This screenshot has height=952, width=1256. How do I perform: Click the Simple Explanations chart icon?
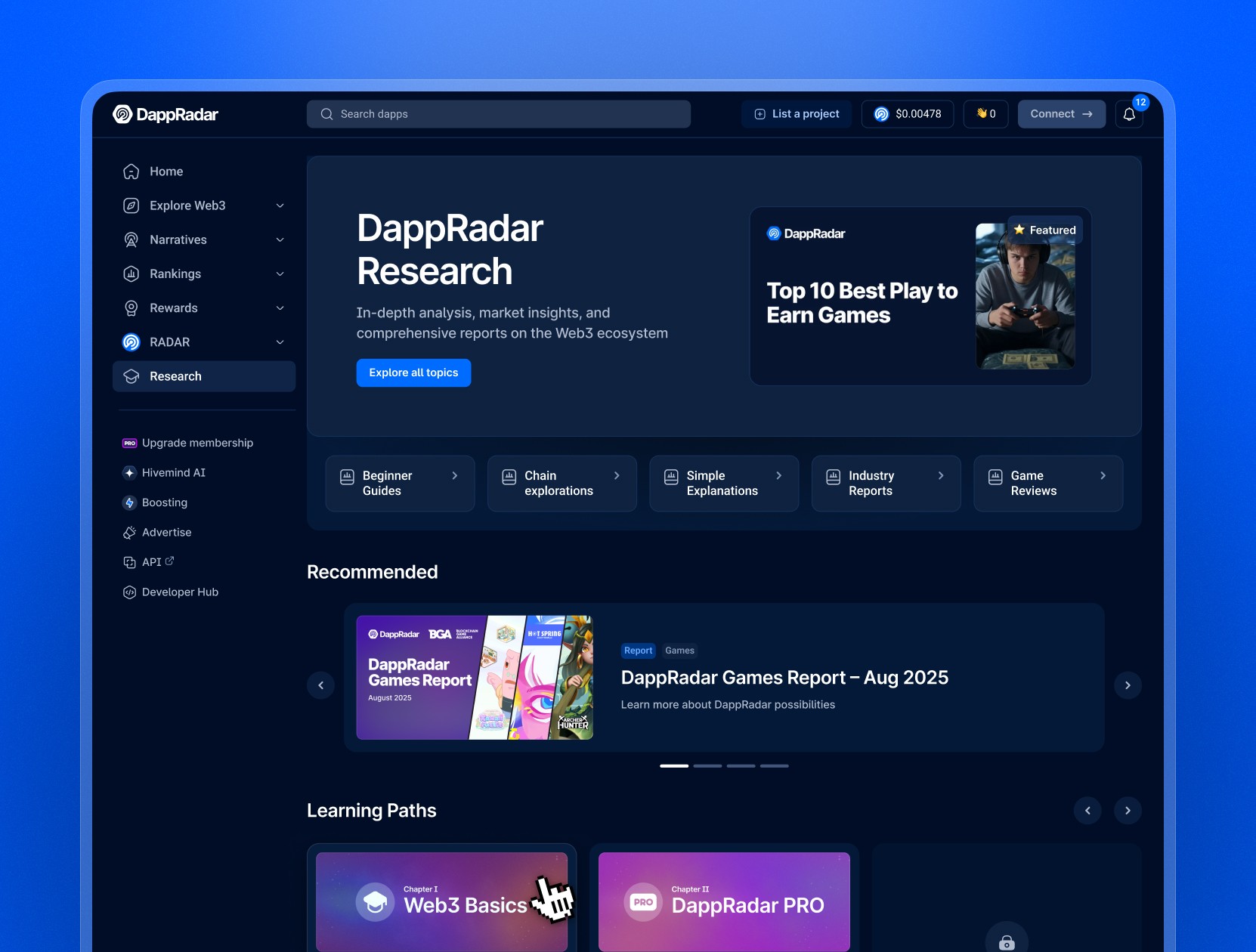(671, 477)
